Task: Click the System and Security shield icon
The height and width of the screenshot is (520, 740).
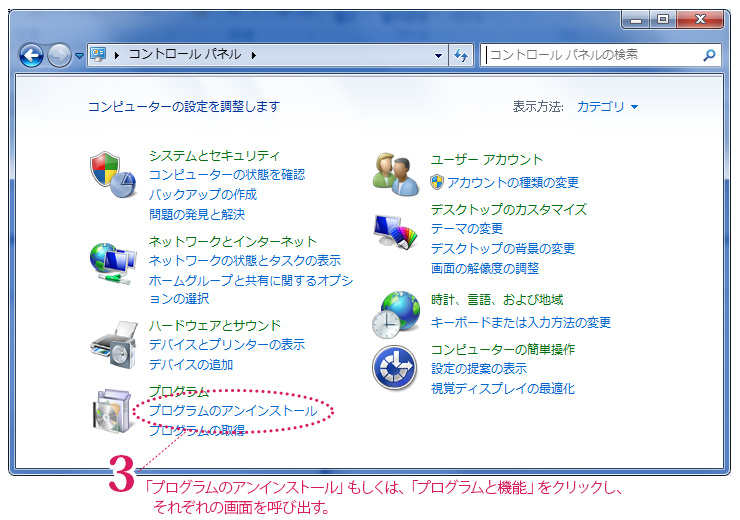Action: [112, 174]
